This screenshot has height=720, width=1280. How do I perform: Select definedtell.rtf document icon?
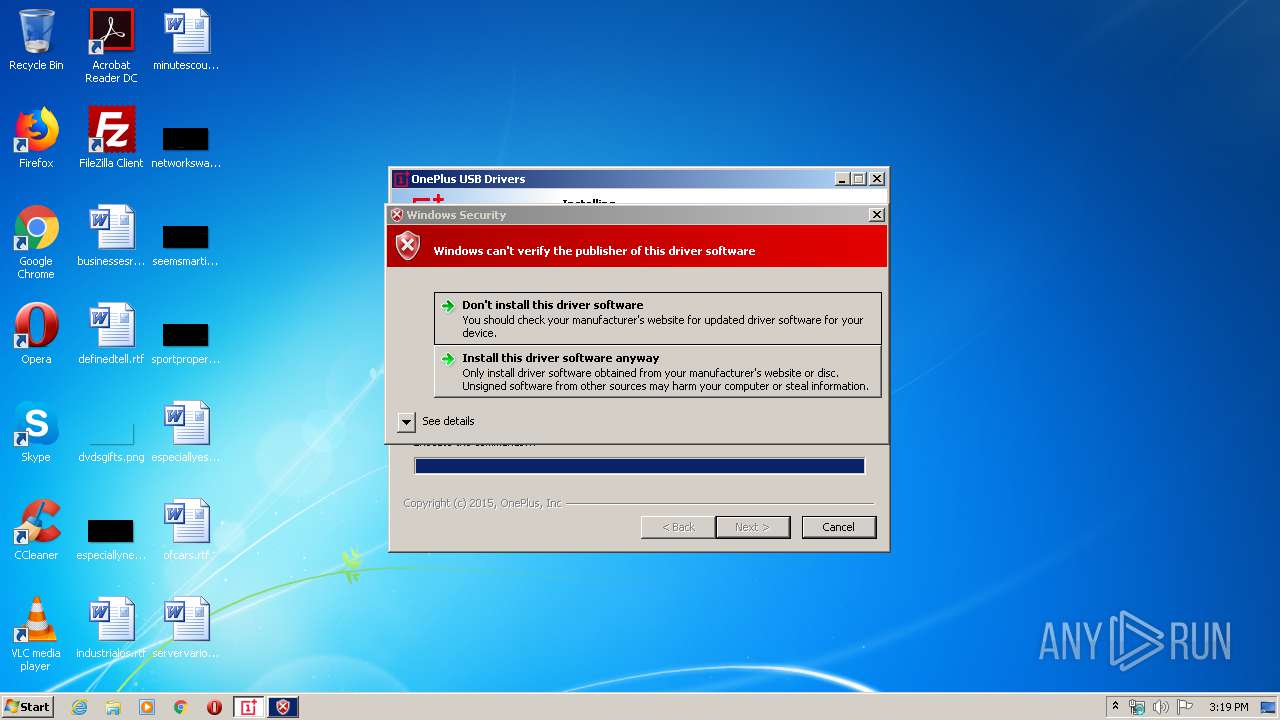111,334
